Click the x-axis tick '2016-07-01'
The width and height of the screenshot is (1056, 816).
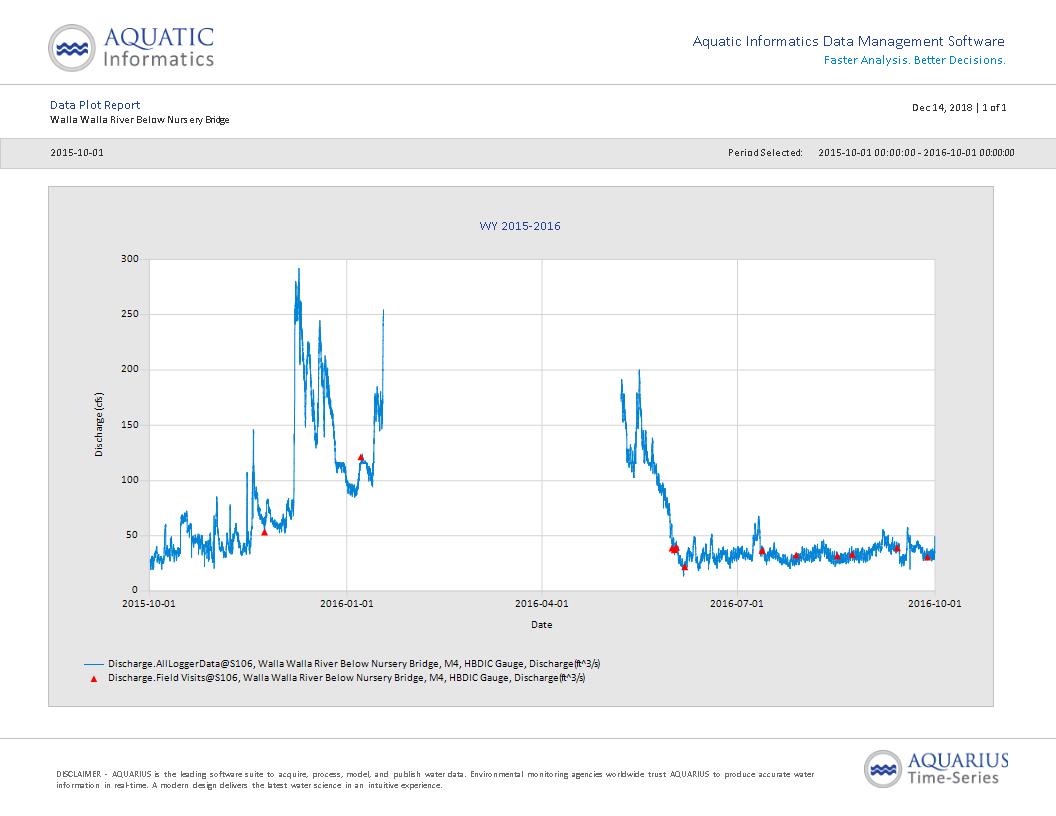(x=737, y=603)
